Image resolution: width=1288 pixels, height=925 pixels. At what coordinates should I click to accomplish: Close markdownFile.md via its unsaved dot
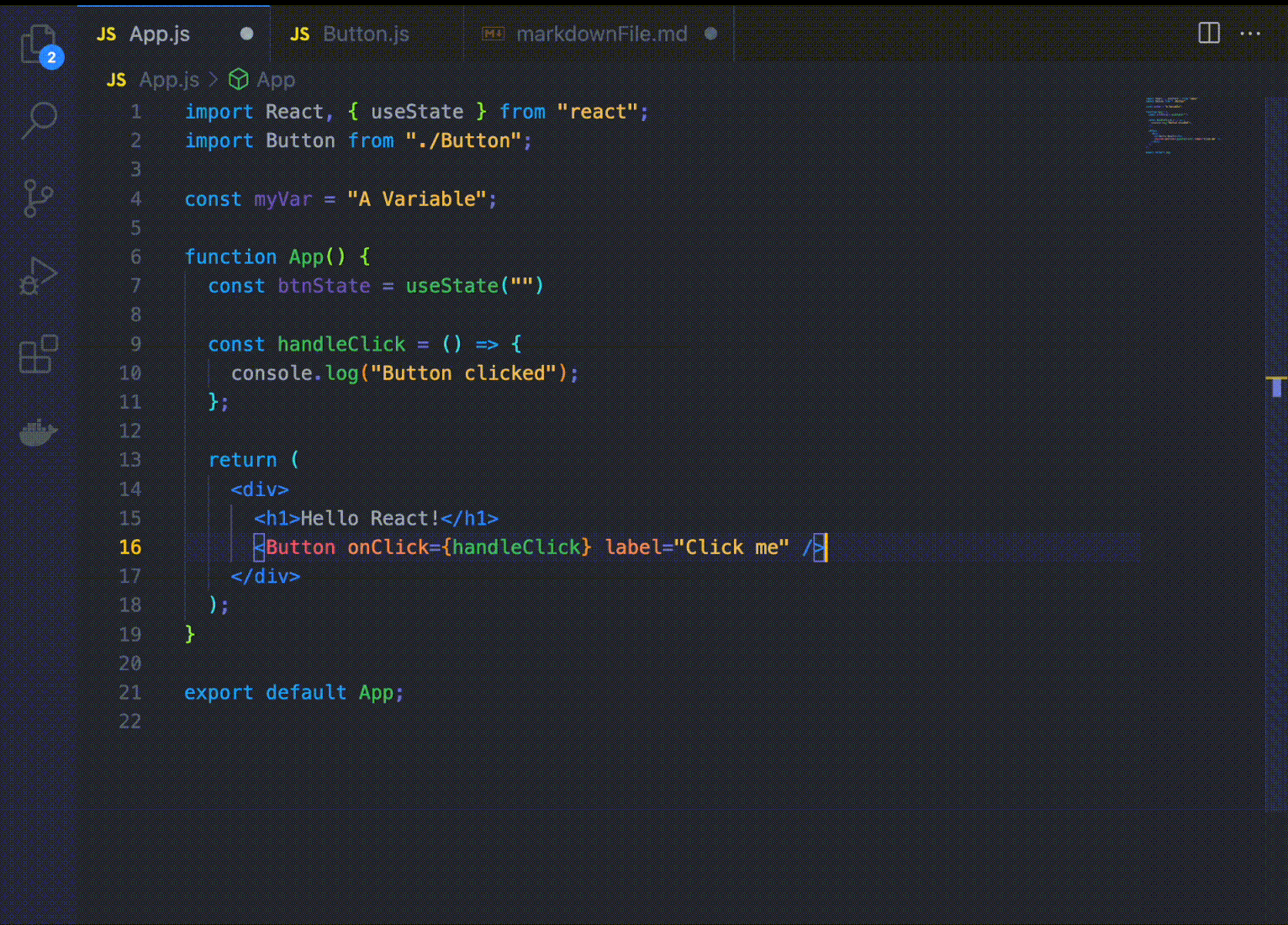pyautogui.click(x=710, y=34)
